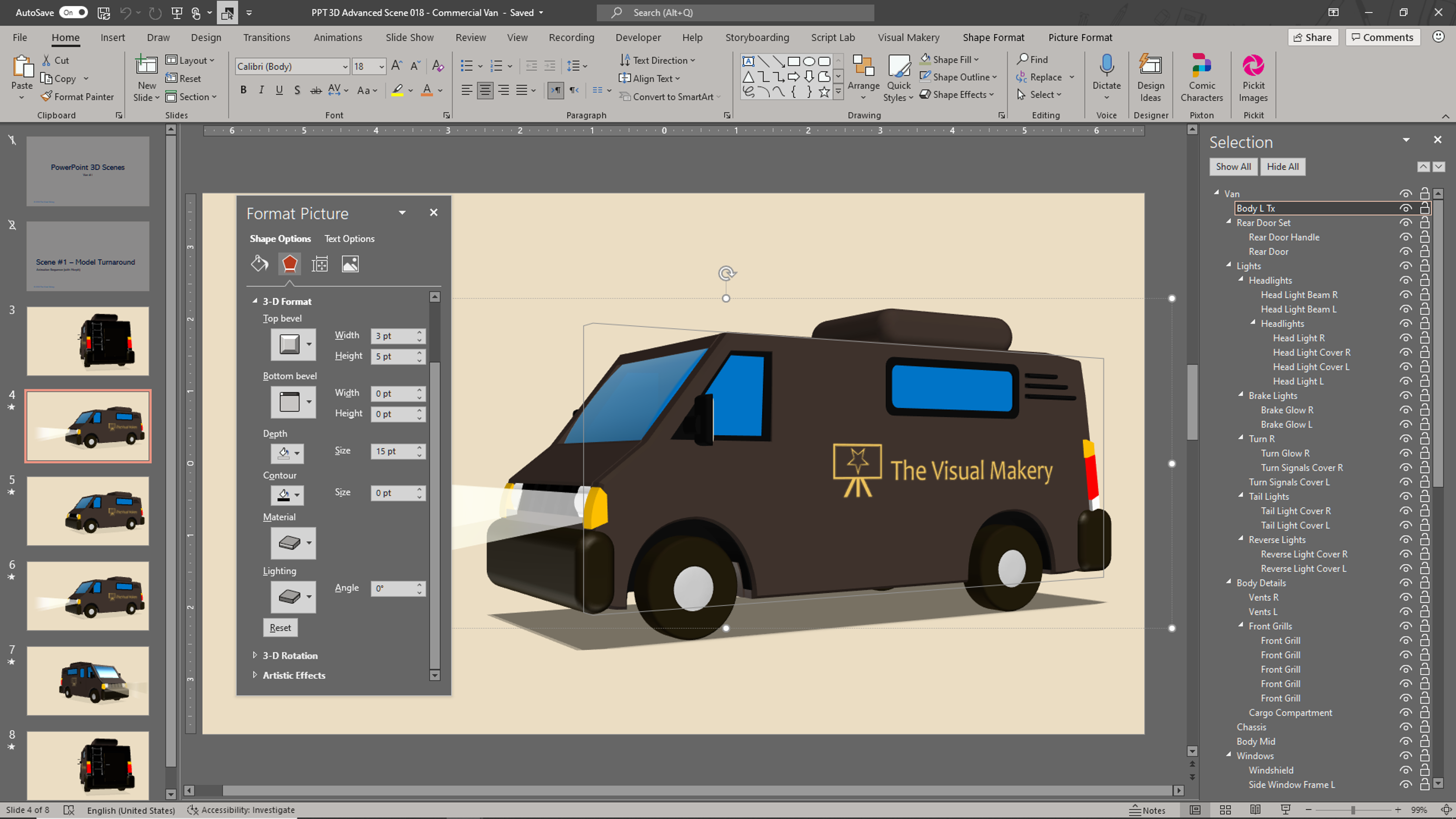Switch to Text Options tab

pyautogui.click(x=349, y=239)
